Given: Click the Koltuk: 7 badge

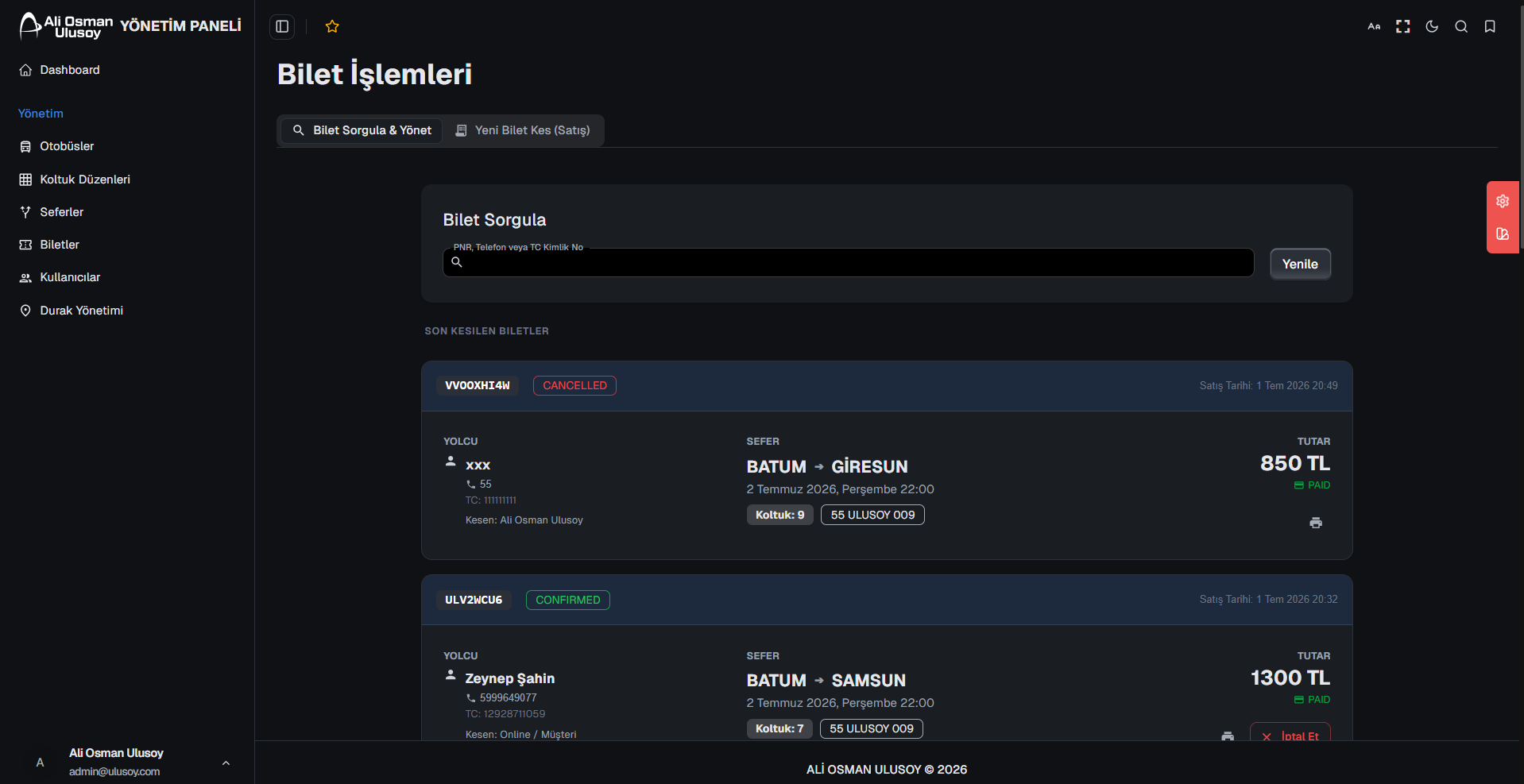Looking at the screenshot, I should 779,728.
